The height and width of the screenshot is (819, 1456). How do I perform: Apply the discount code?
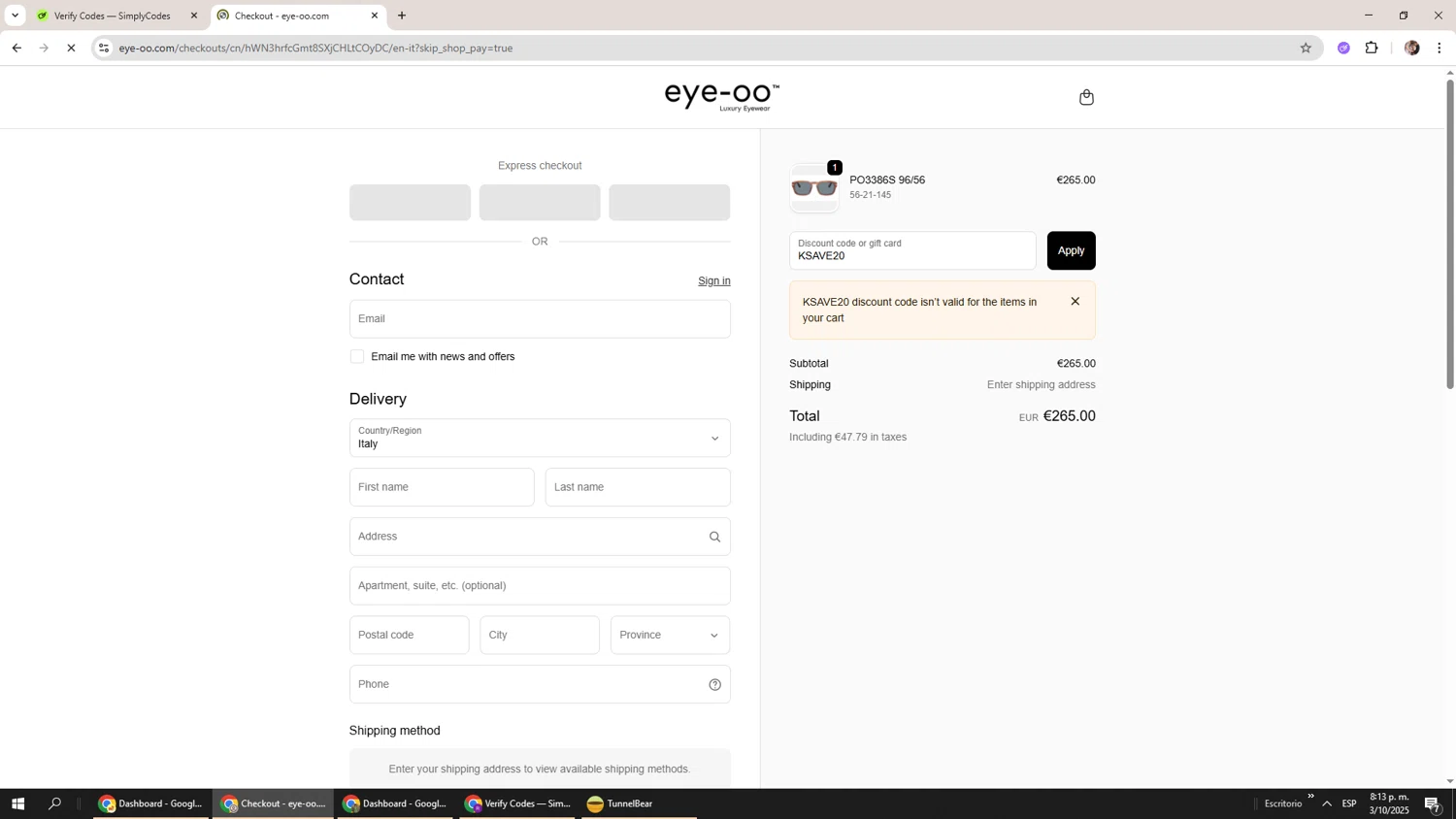1071,250
